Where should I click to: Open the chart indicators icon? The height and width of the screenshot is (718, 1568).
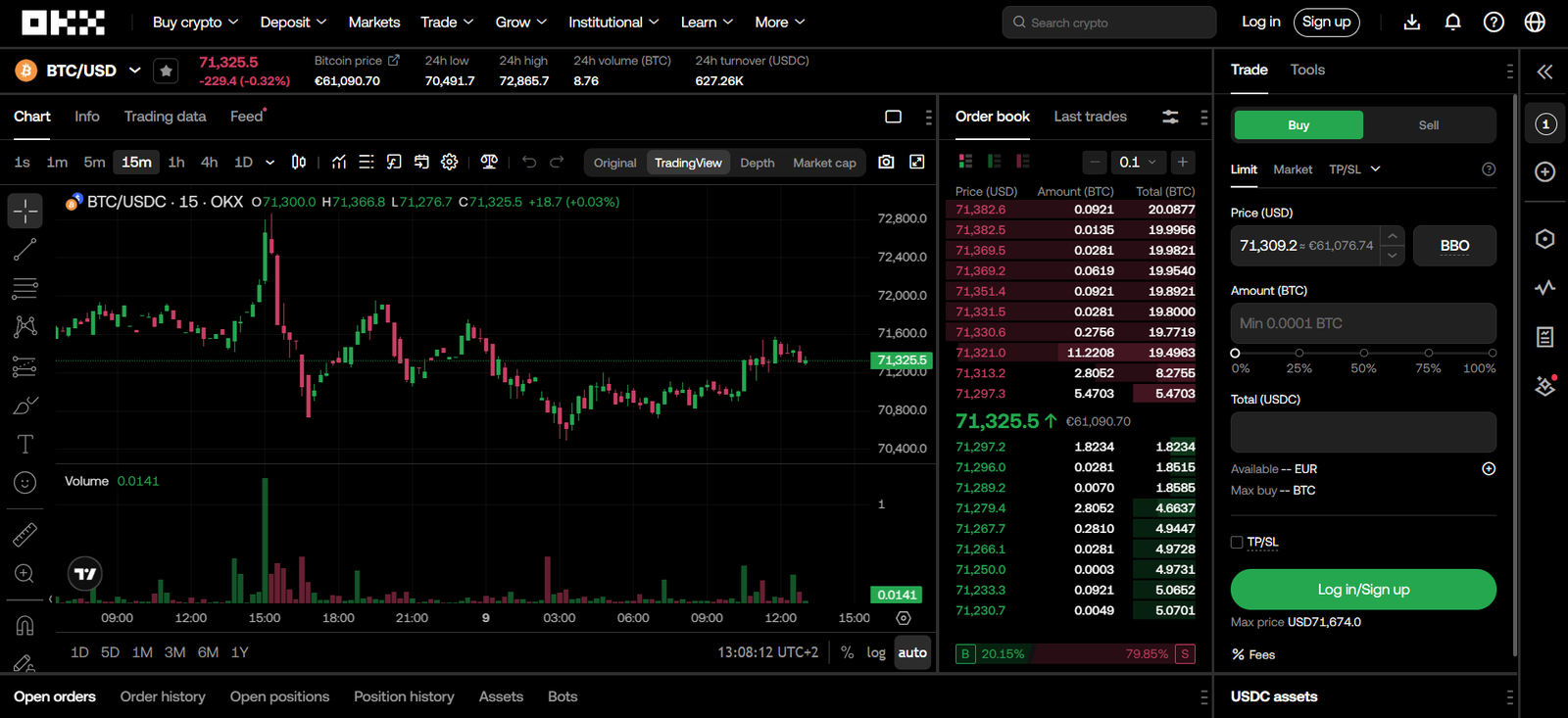pyautogui.click(x=338, y=162)
